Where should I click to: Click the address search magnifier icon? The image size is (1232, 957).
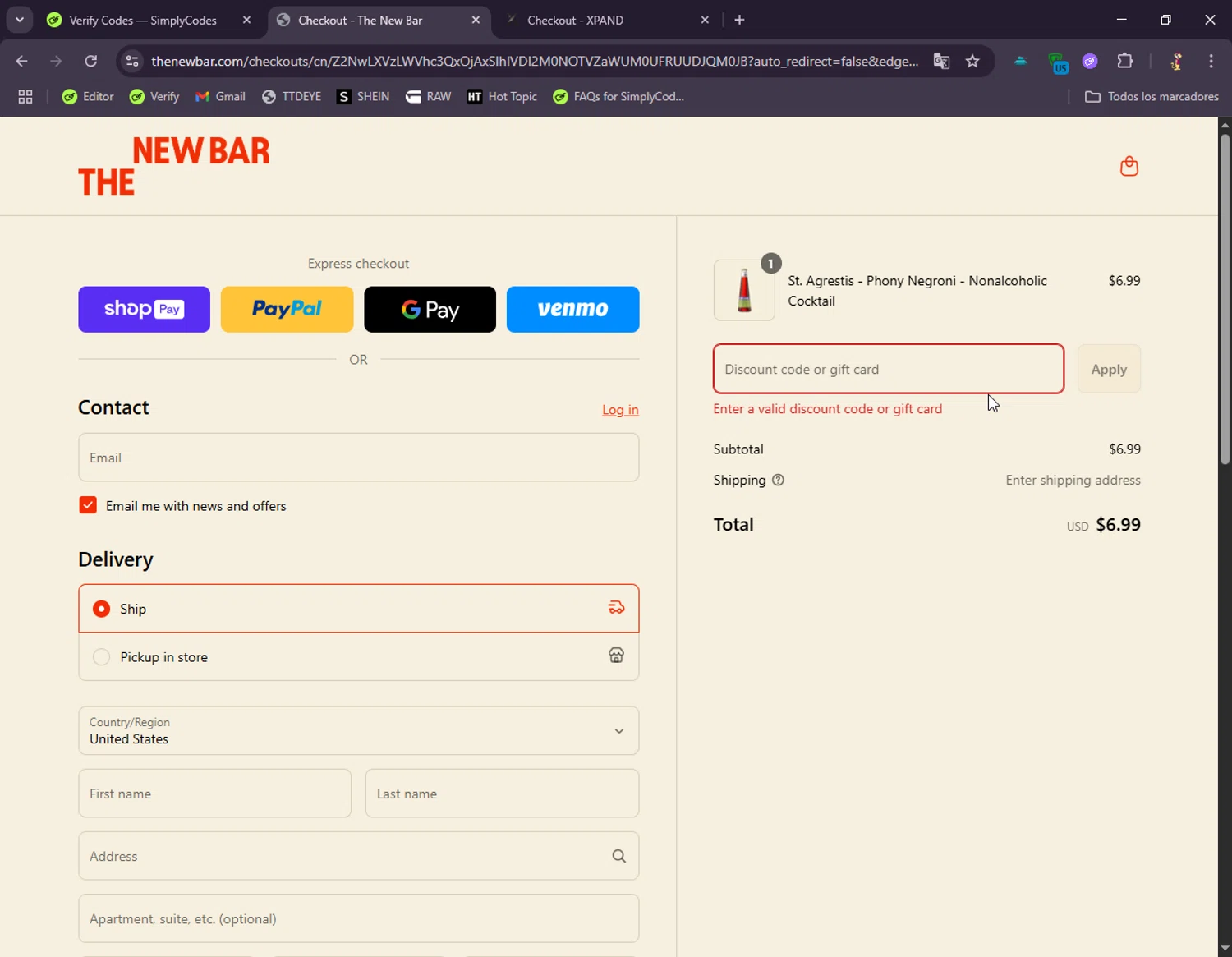tap(619, 856)
